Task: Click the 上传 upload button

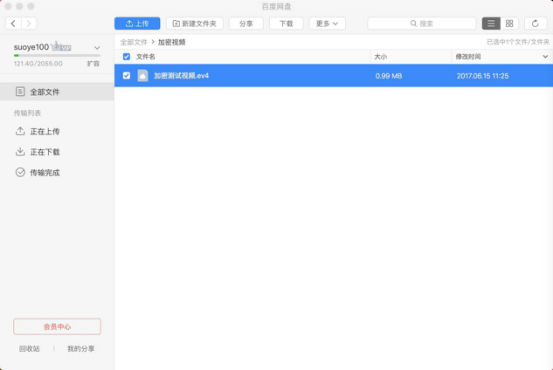Action: (x=137, y=24)
